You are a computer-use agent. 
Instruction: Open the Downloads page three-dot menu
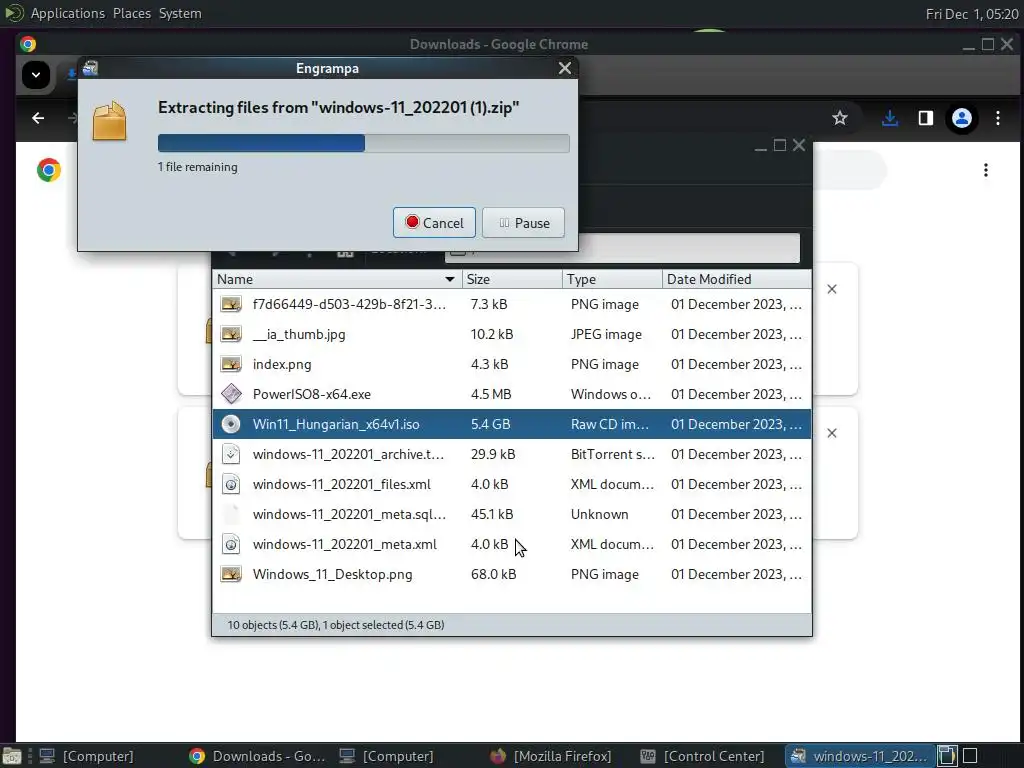[x=985, y=170]
